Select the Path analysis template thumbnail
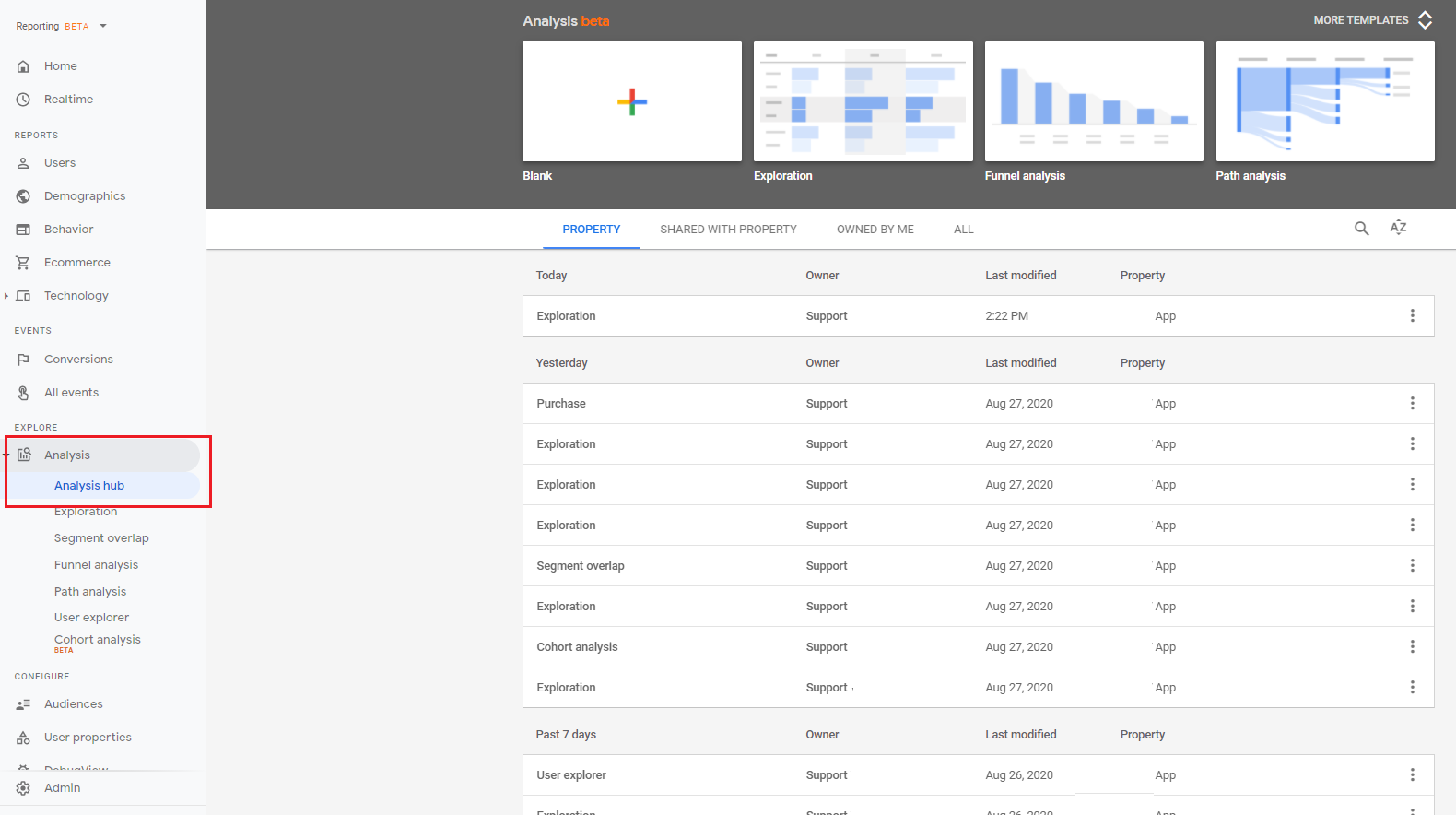This screenshot has height=815, width=1456. [x=1324, y=101]
